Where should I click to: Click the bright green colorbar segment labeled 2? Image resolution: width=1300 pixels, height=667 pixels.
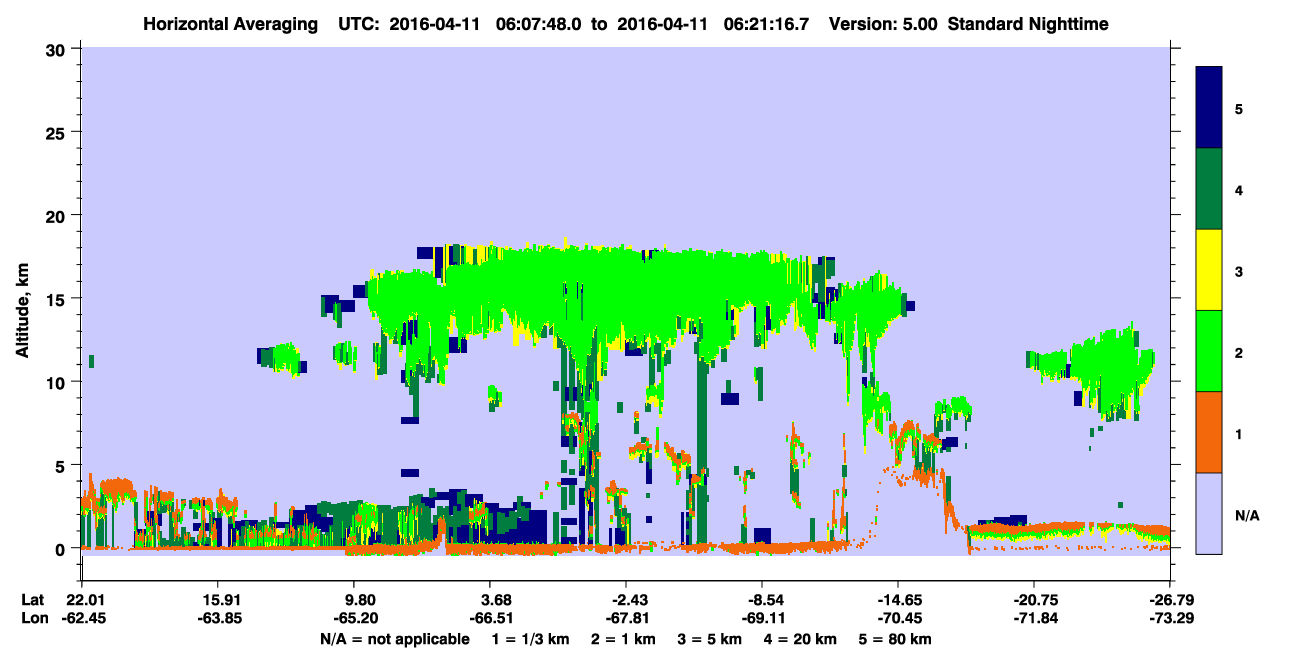(1209, 351)
